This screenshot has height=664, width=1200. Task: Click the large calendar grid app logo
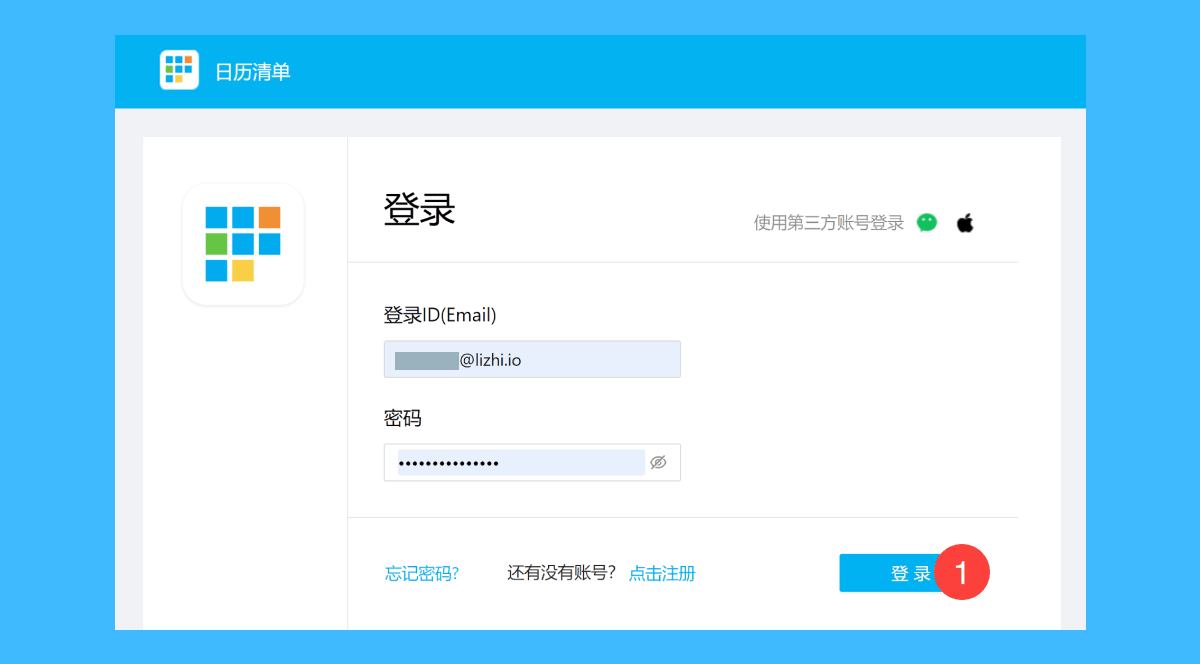tap(243, 244)
